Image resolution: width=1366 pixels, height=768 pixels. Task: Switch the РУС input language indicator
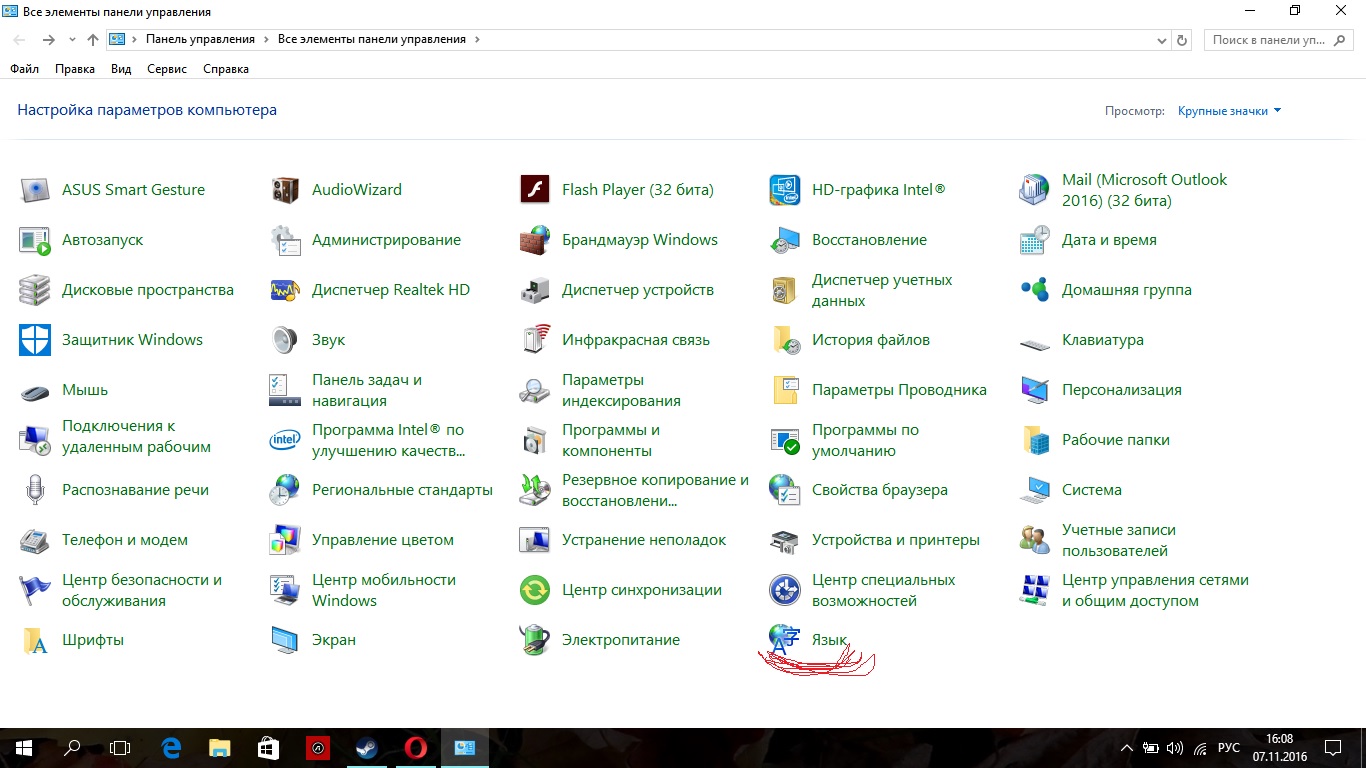[x=1229, y=748]
